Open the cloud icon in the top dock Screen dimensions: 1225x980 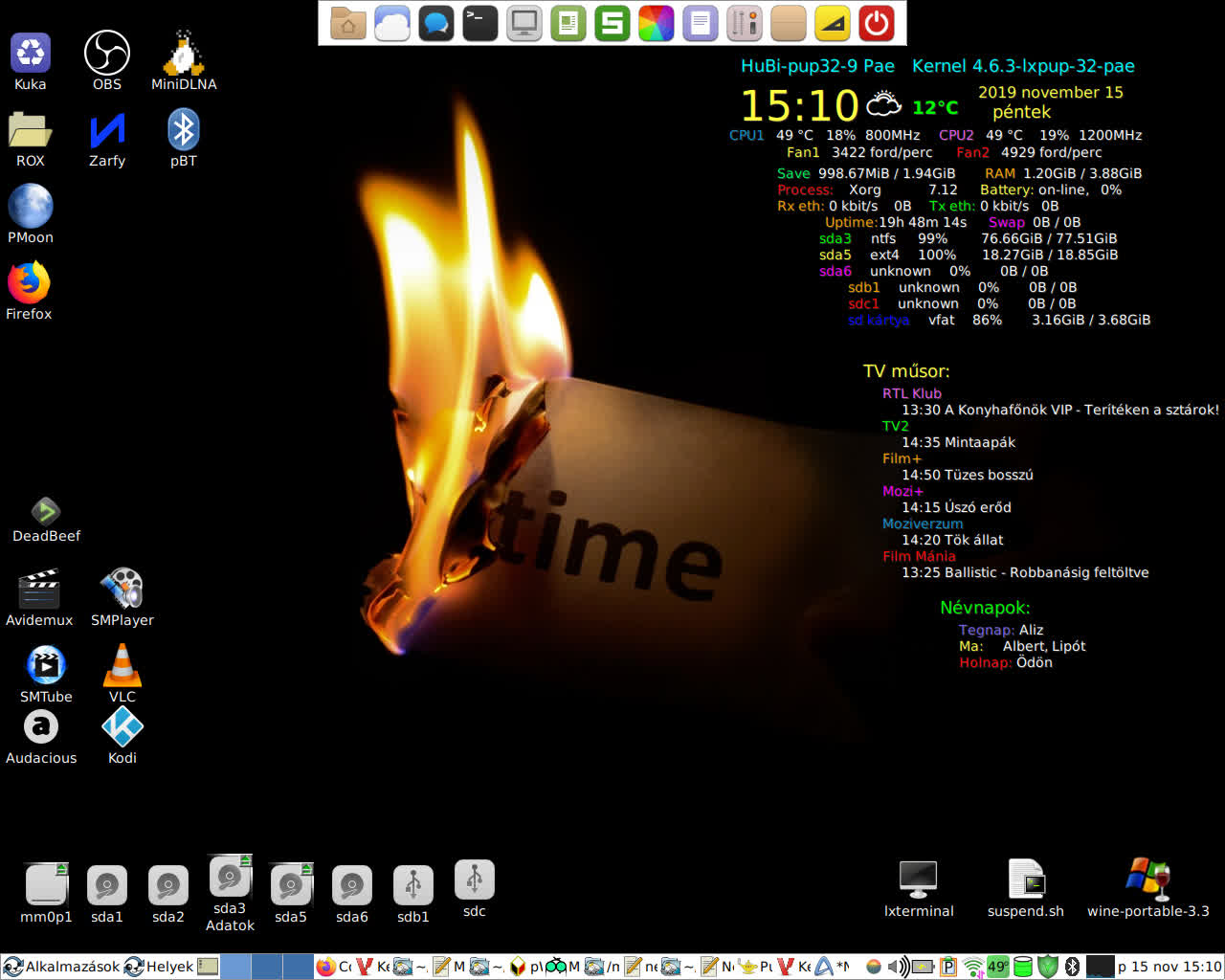click(x=392, y=23)
